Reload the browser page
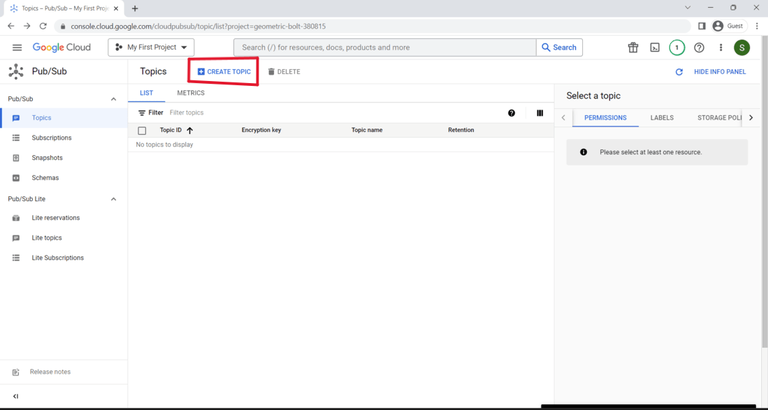Screen dimensions: 768x410 click(43, 26)
